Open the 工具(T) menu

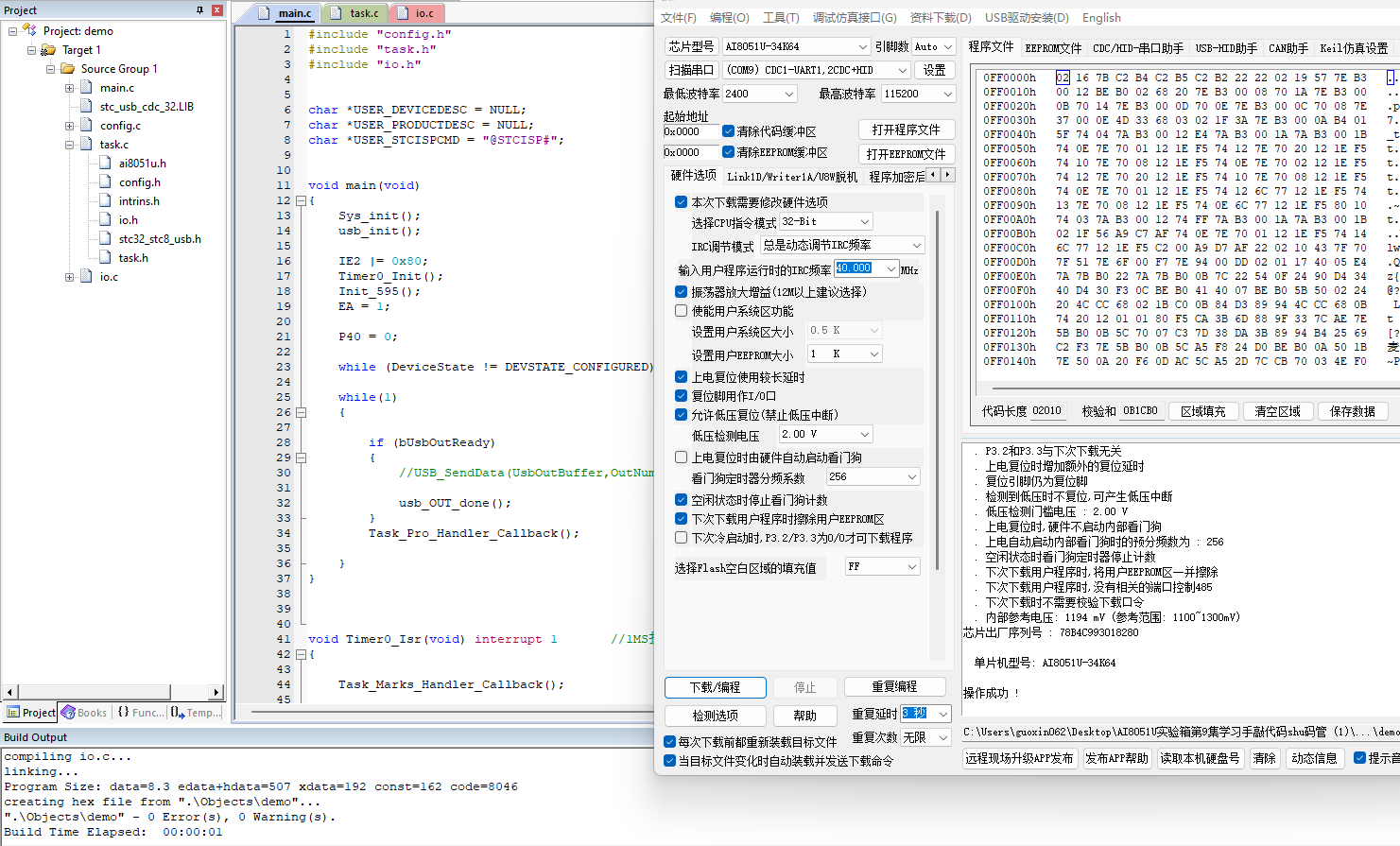point(781,17)
